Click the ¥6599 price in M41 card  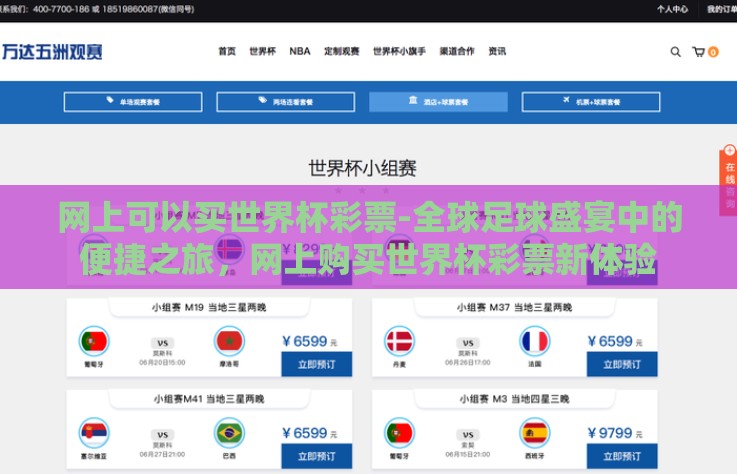point(309,433)
